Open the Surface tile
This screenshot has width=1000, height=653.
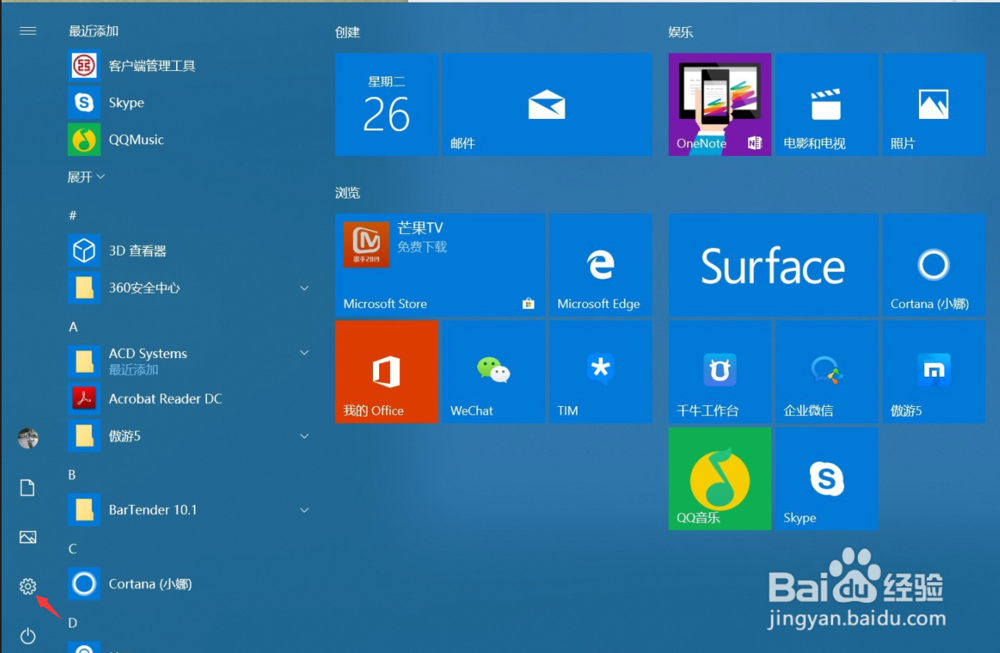tap(774, 265)
